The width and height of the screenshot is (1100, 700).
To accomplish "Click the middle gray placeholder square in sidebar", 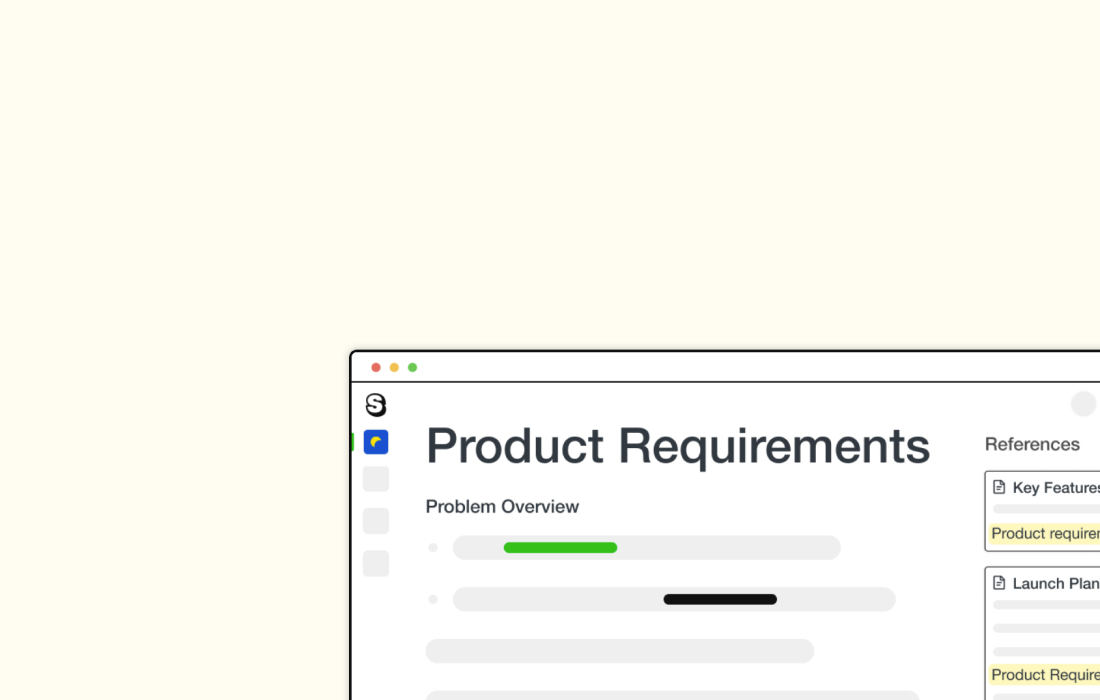I will click(x=376, y=521).
